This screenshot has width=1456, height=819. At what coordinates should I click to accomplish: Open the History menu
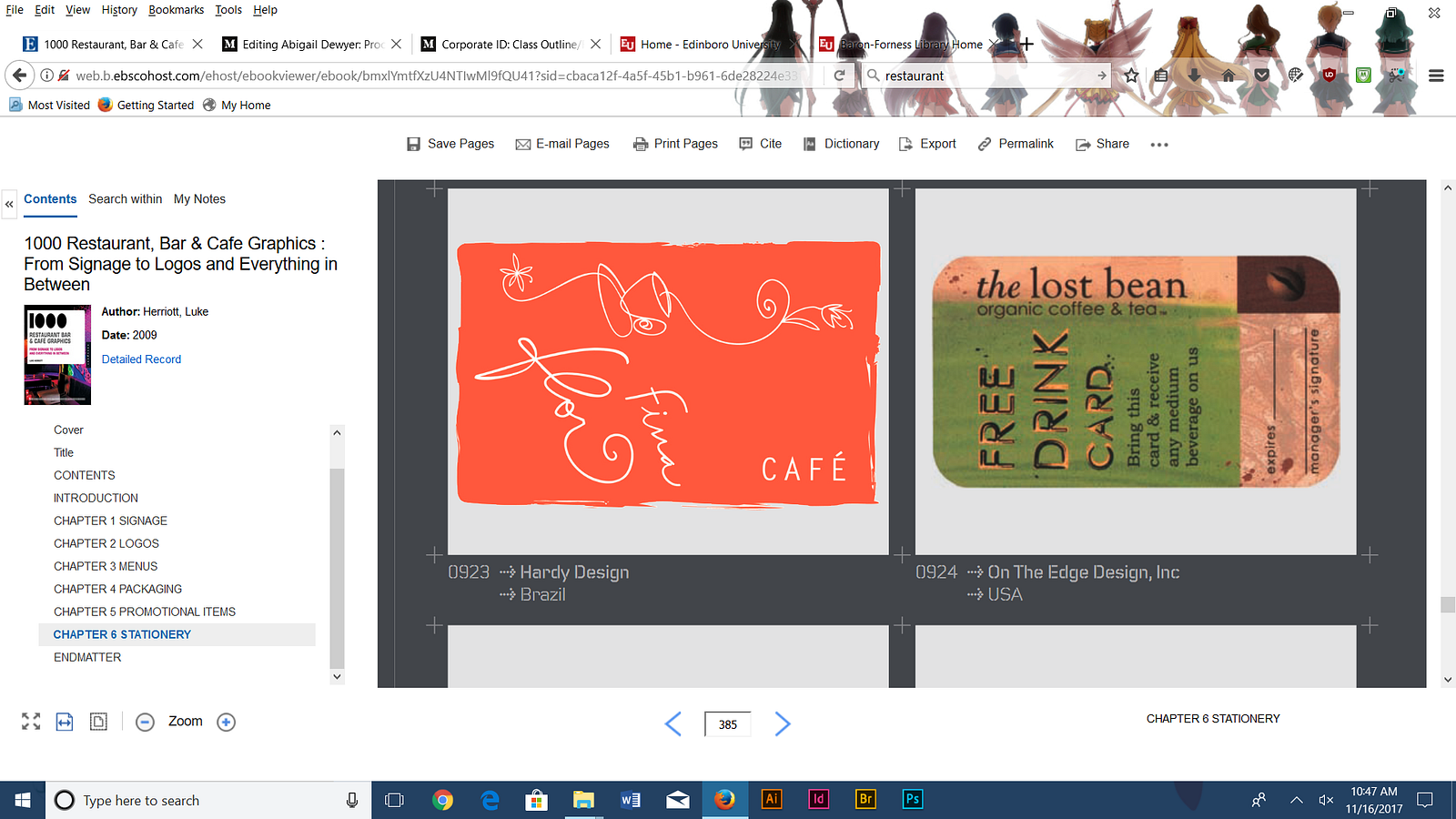119,10
